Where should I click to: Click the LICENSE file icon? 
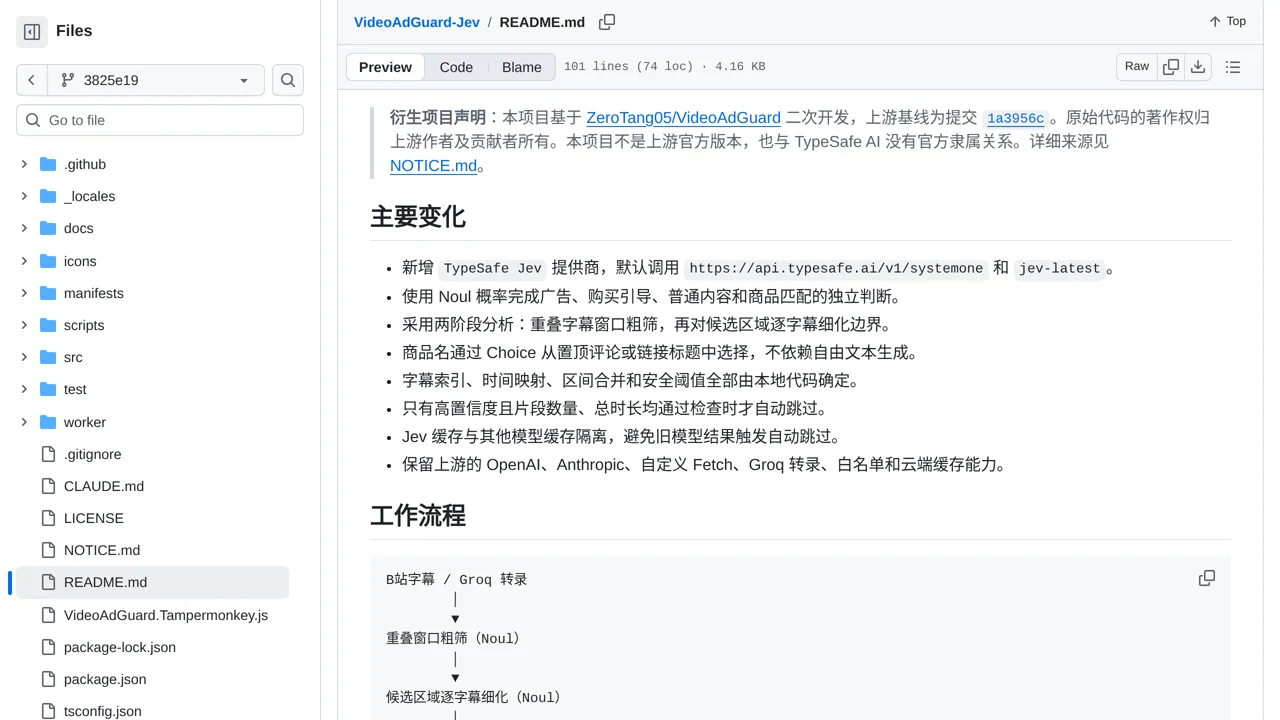(48, 518)
